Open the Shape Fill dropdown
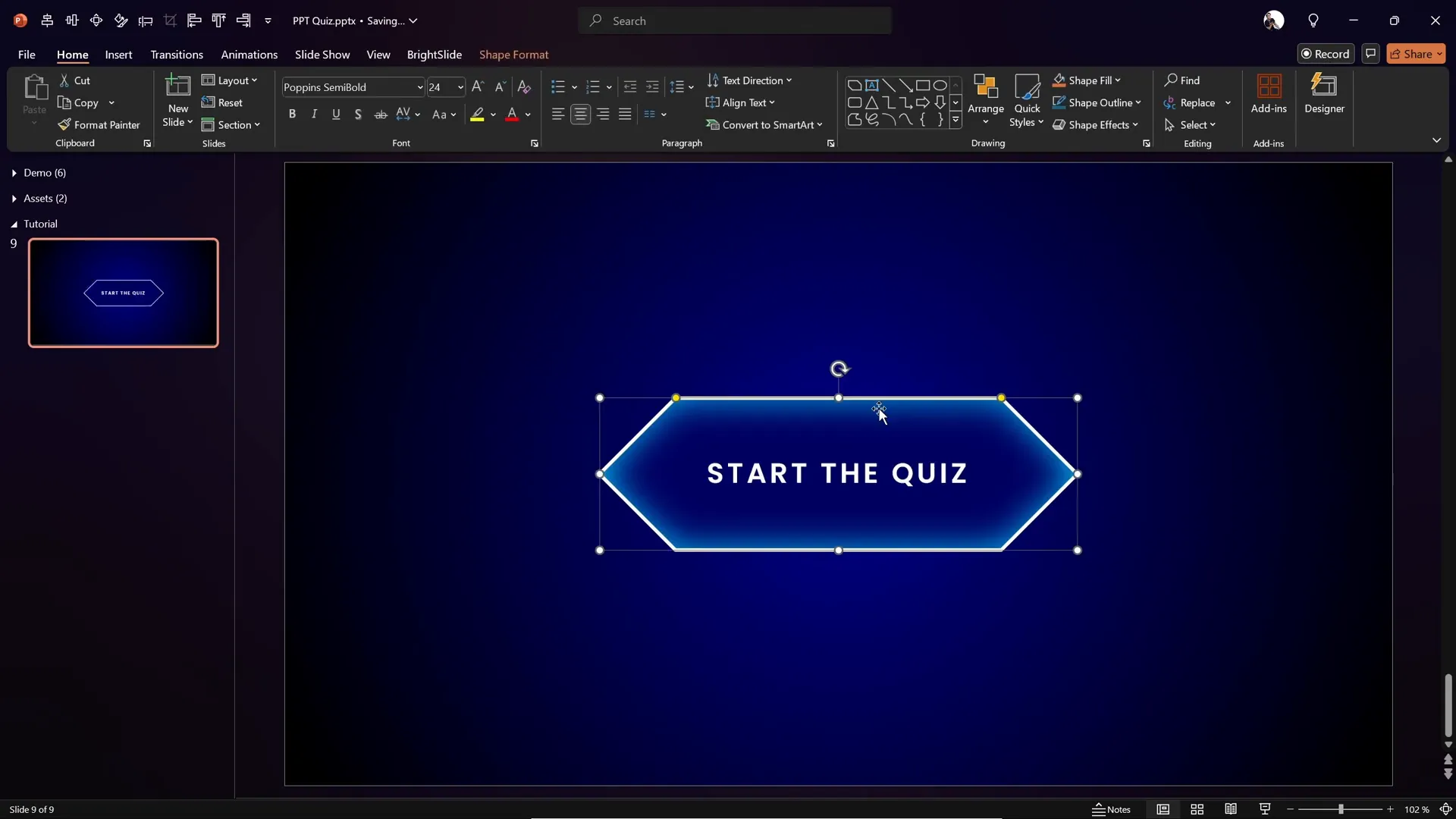 click(x=1087, y=80)
